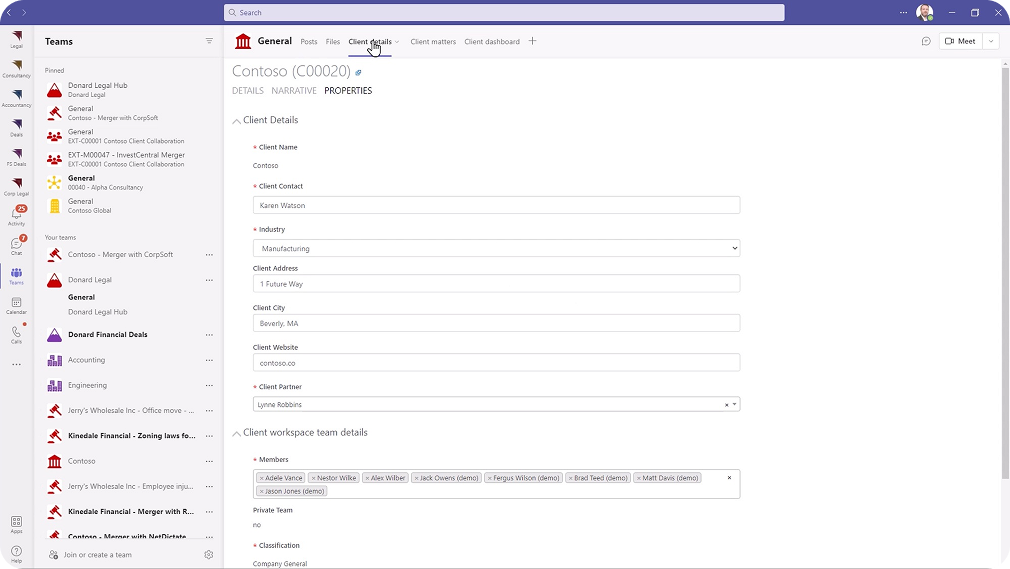Click the Client City field
The height and width of the screenshot is (569, 1010).
tap(496, 323)
